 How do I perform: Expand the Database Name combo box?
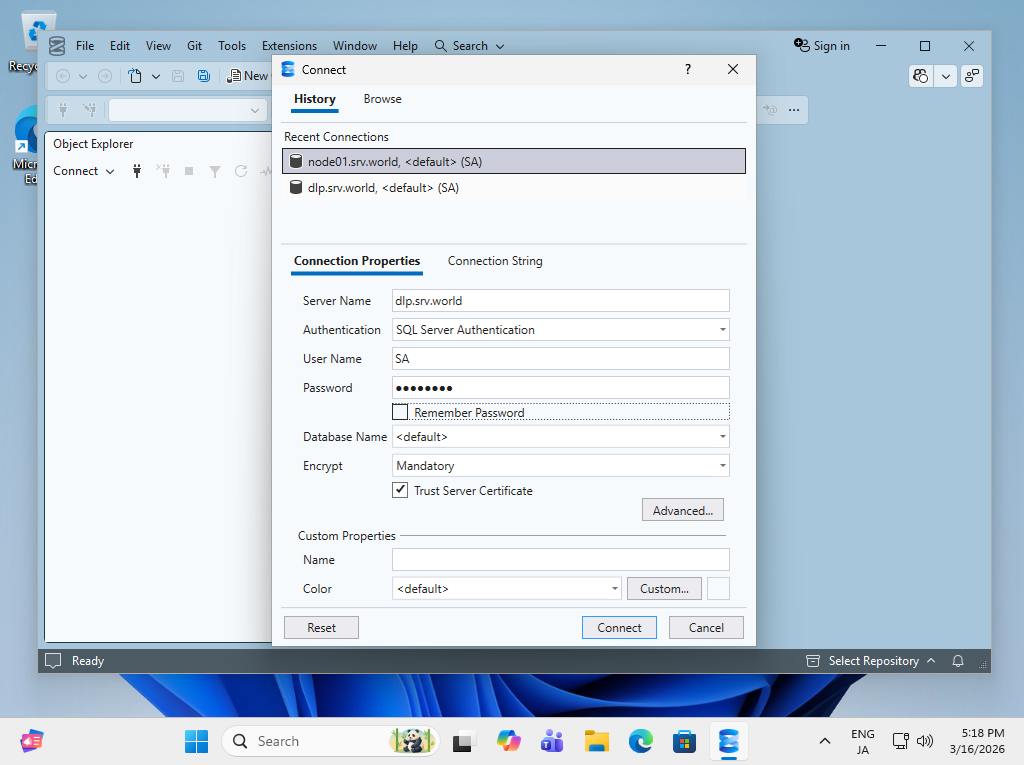(x=722, y=436)
